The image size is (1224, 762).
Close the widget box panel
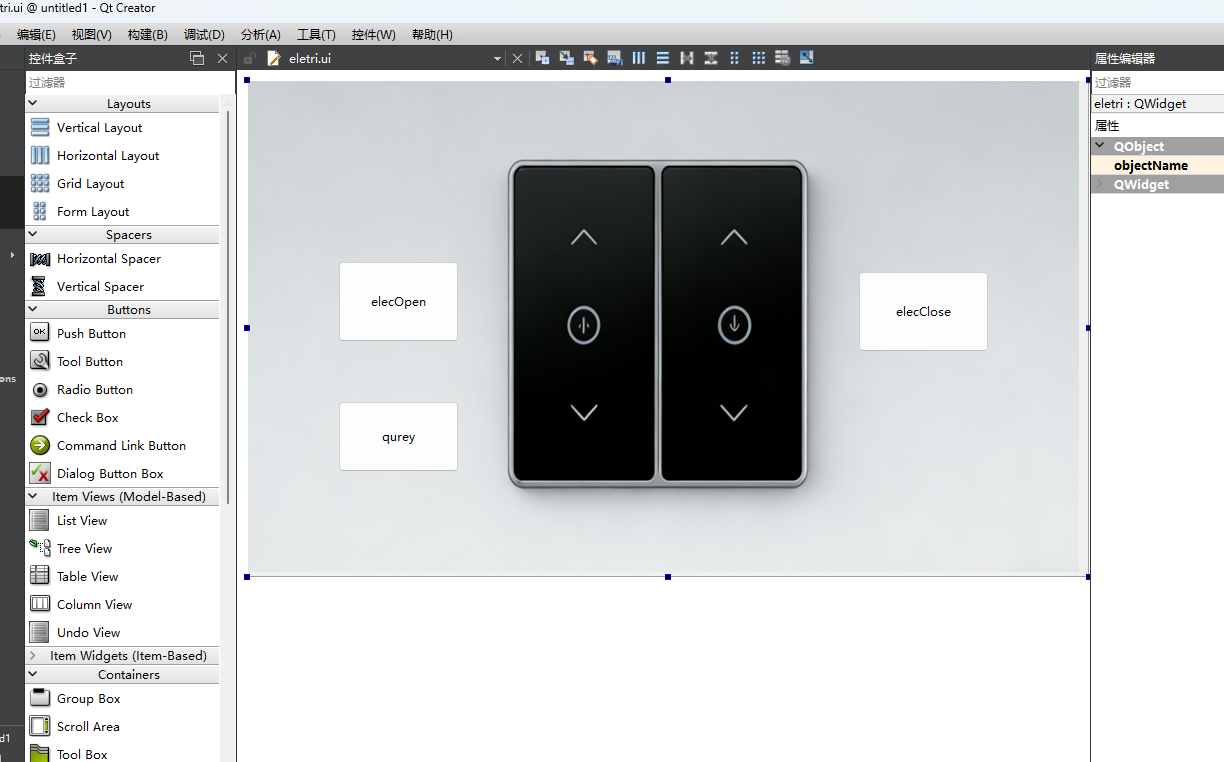[x=222, y=59]
